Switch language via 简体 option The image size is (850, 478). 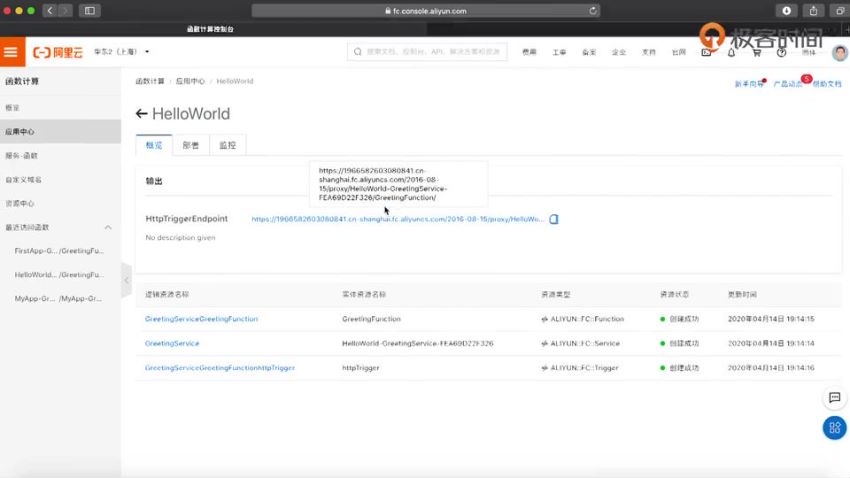tap(809, 53)
